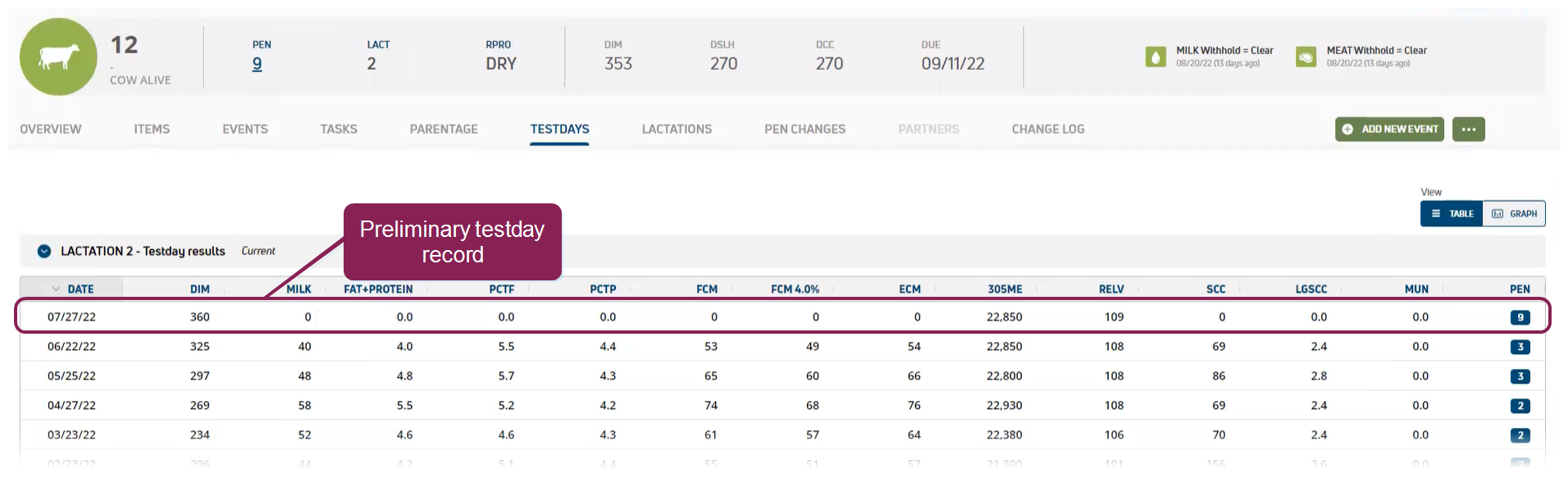Open the Lactations tab
Image resolution: width=1568 pixels, height=478 pixels.
point(677,130)
